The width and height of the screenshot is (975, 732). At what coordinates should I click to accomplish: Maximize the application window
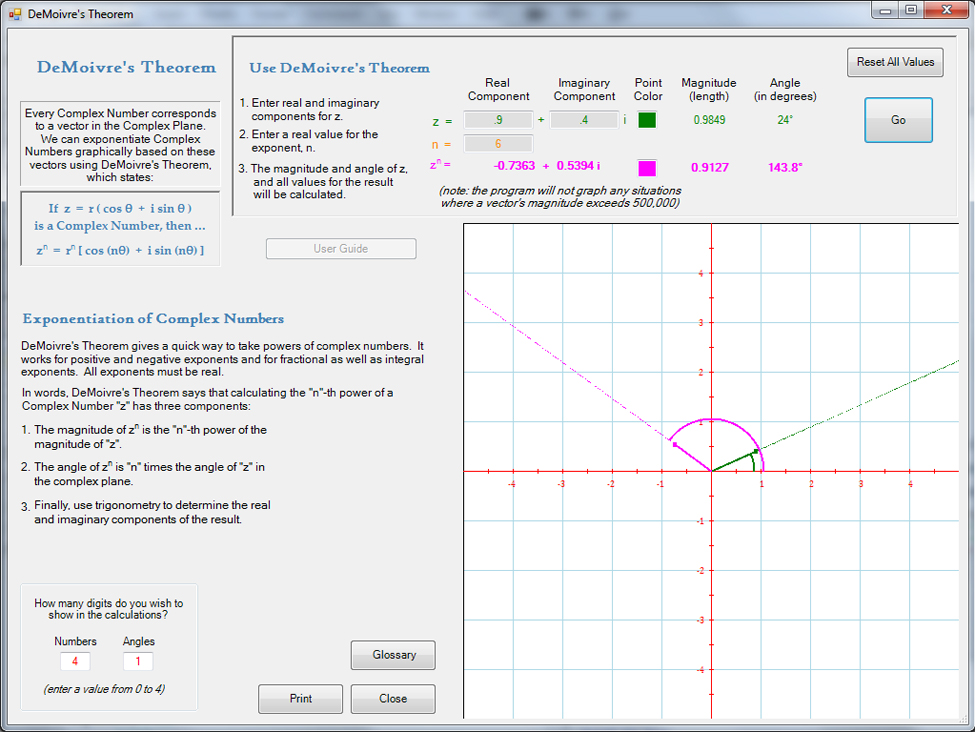(x=911, y=10)
